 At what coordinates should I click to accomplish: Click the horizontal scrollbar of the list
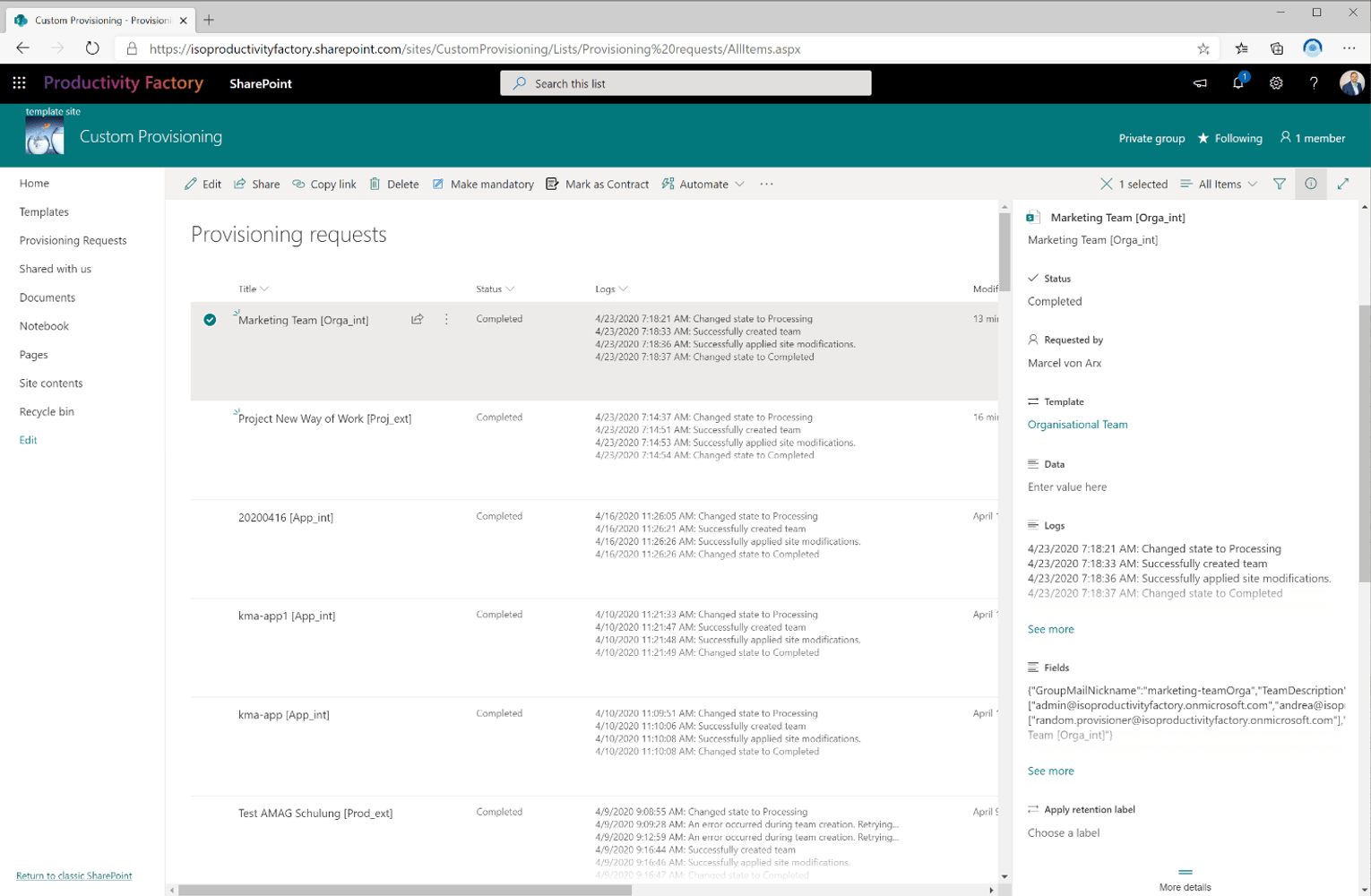[x=405, y=890]
